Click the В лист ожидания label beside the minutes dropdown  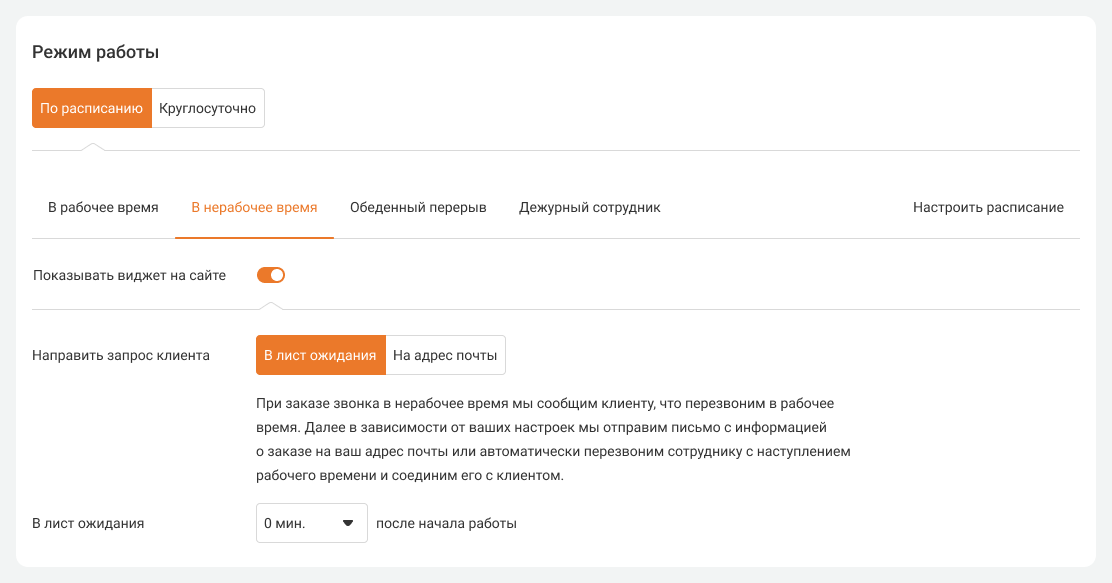pos(88,523)
